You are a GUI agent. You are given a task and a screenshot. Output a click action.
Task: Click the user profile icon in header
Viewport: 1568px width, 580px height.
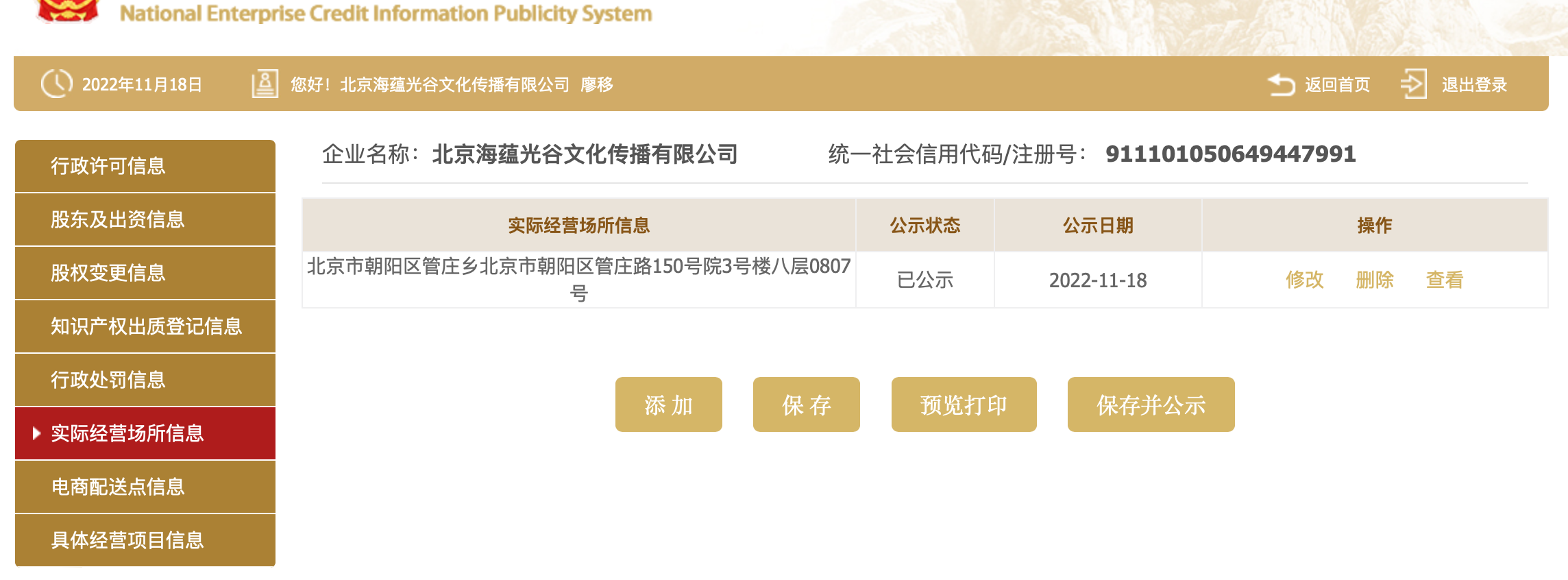pyautogui.click(x=265, y=84)
